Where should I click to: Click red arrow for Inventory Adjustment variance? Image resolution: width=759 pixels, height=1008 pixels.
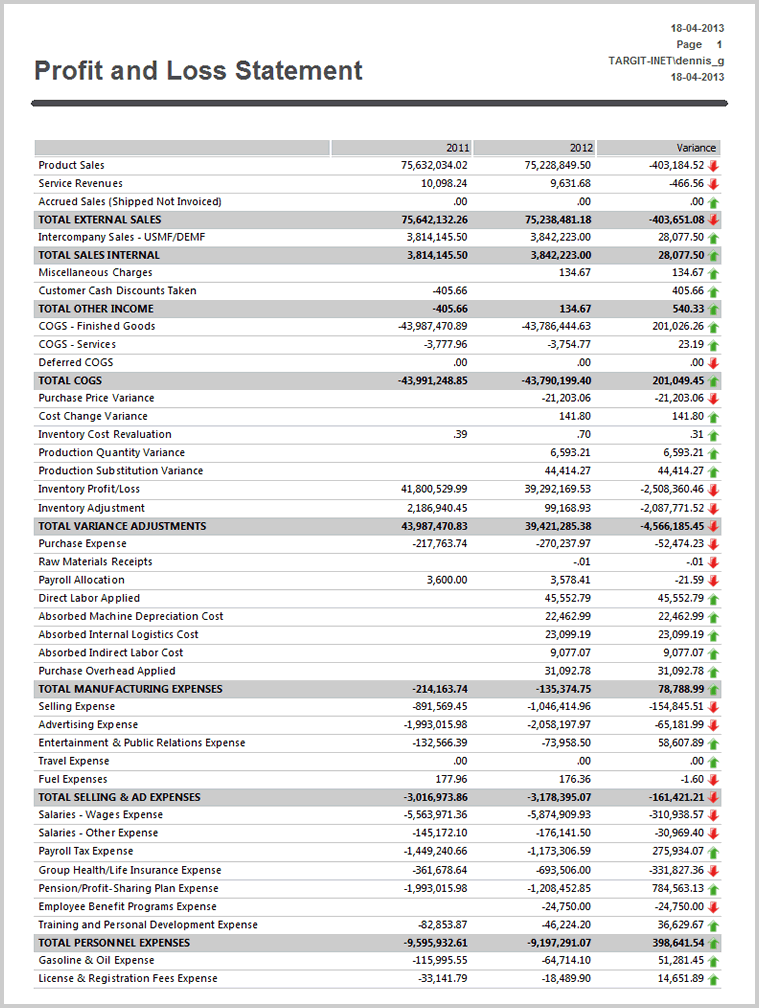click(713, 508)
